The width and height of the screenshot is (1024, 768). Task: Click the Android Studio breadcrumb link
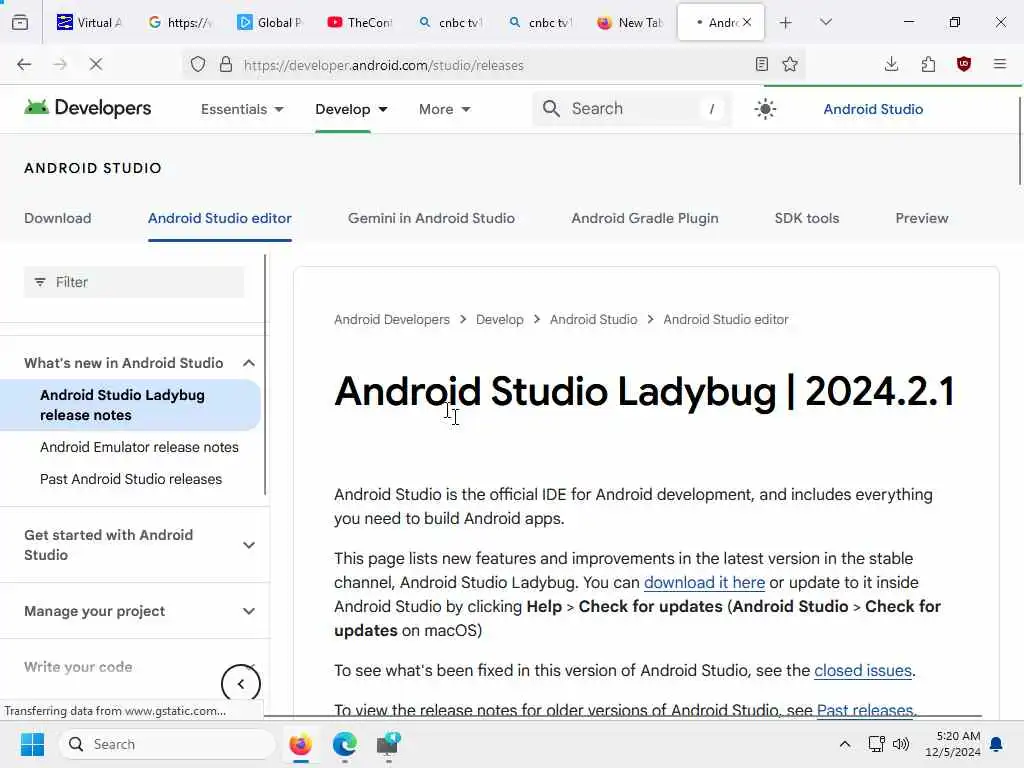pyautogui.click(x=593, y=319)
